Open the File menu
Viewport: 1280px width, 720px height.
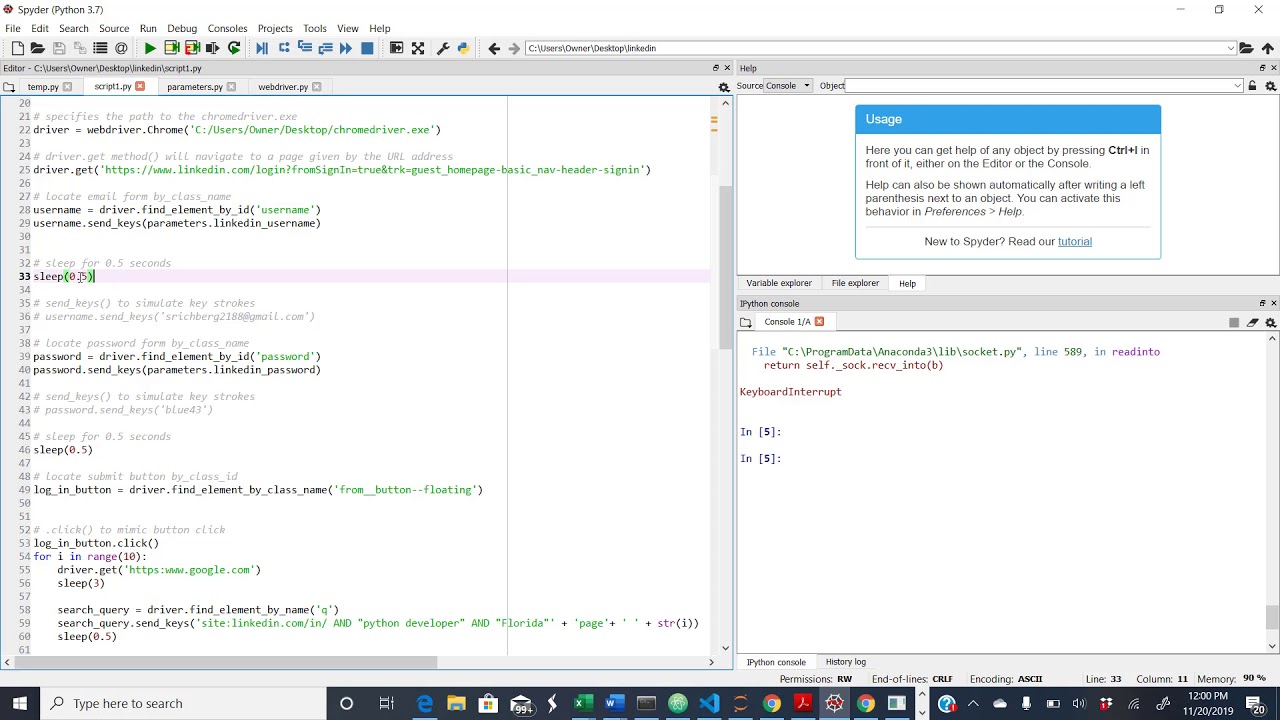pyautogui.click(x=13, y=28)
